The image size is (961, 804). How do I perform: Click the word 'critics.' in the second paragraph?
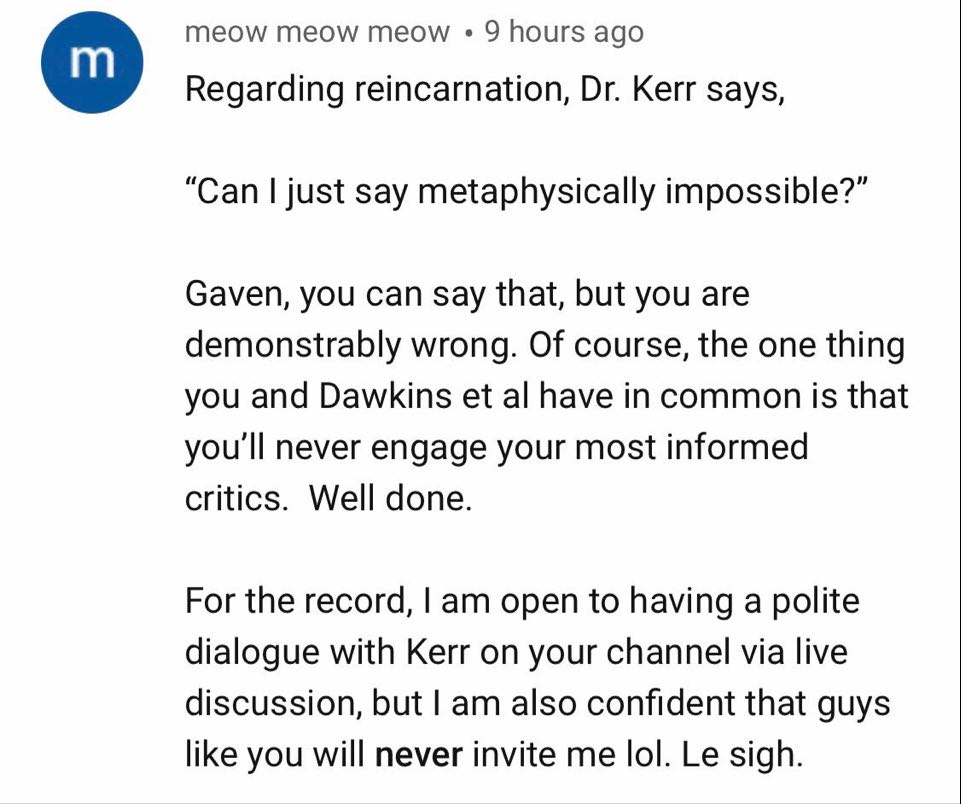(x=236, y=499)
